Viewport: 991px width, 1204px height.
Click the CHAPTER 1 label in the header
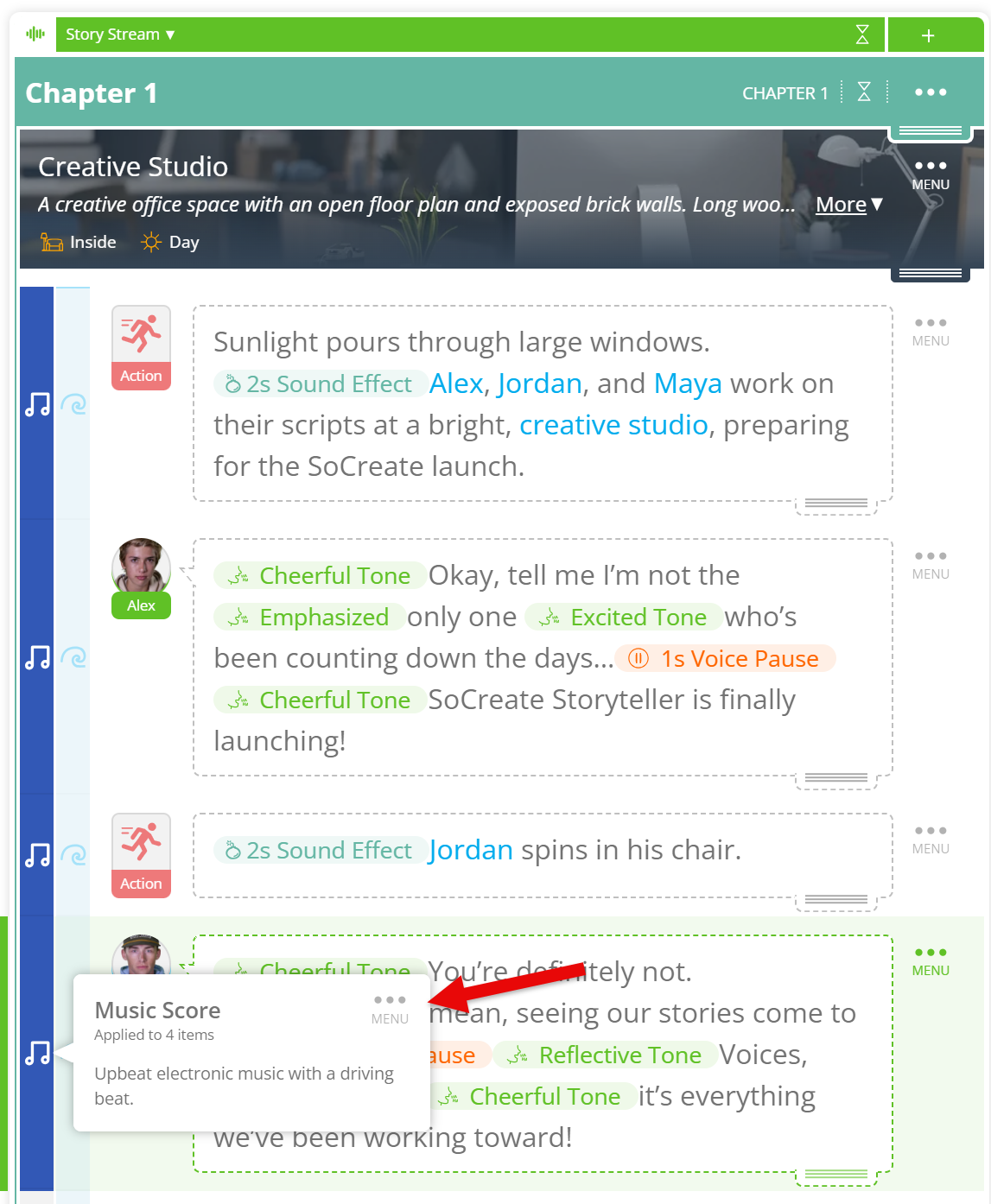[x=785, y=93]
